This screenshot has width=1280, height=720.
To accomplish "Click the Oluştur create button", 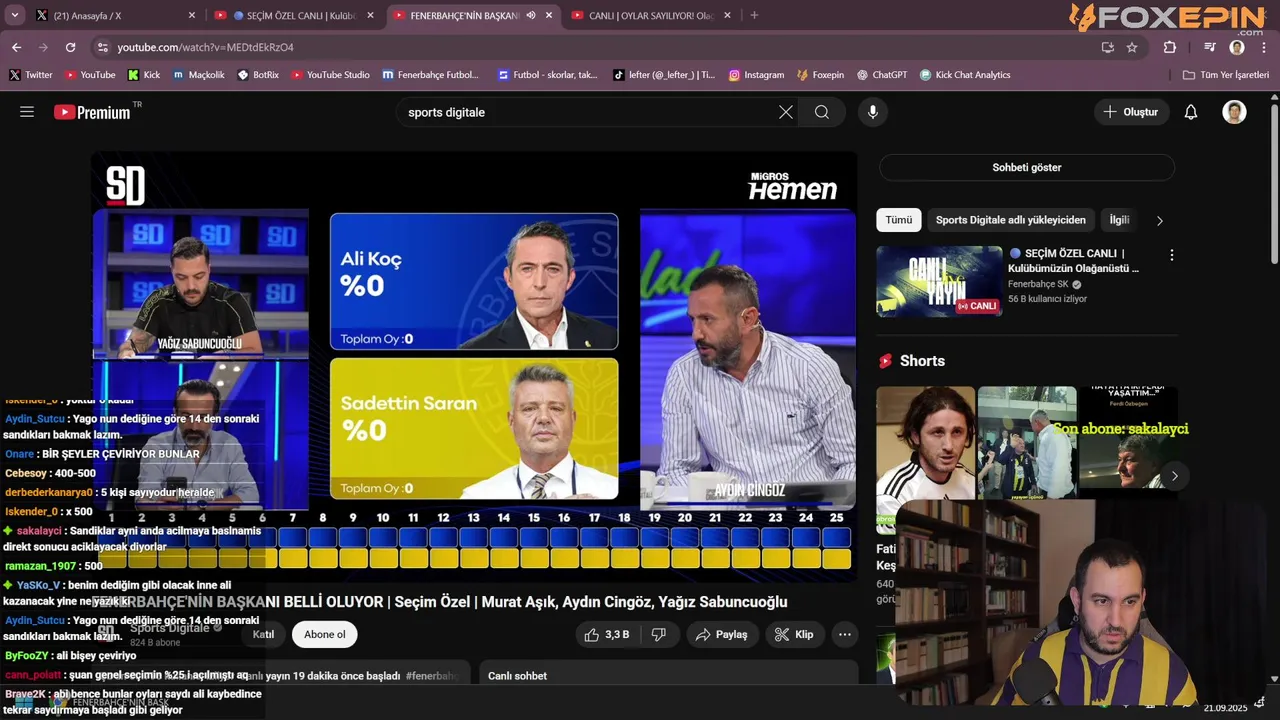I will (1131, 112).
